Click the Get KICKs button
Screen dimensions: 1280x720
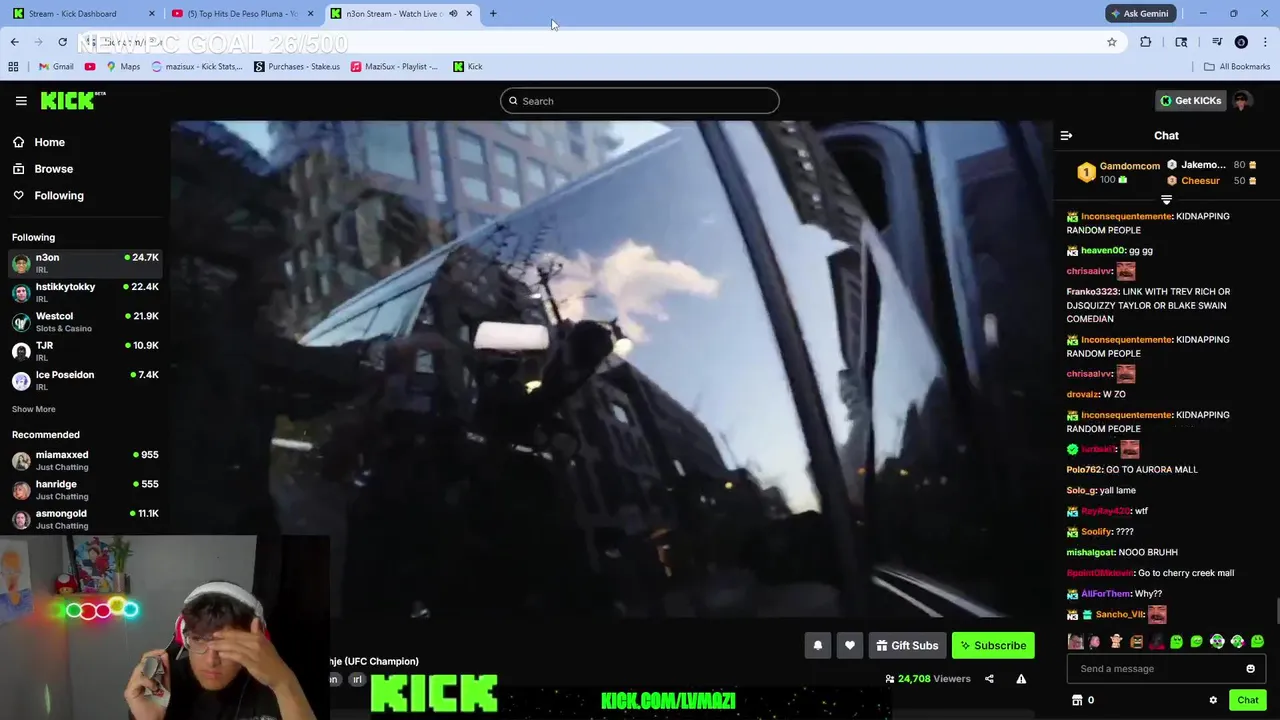pyautogui.click(x=1190, y=101)
